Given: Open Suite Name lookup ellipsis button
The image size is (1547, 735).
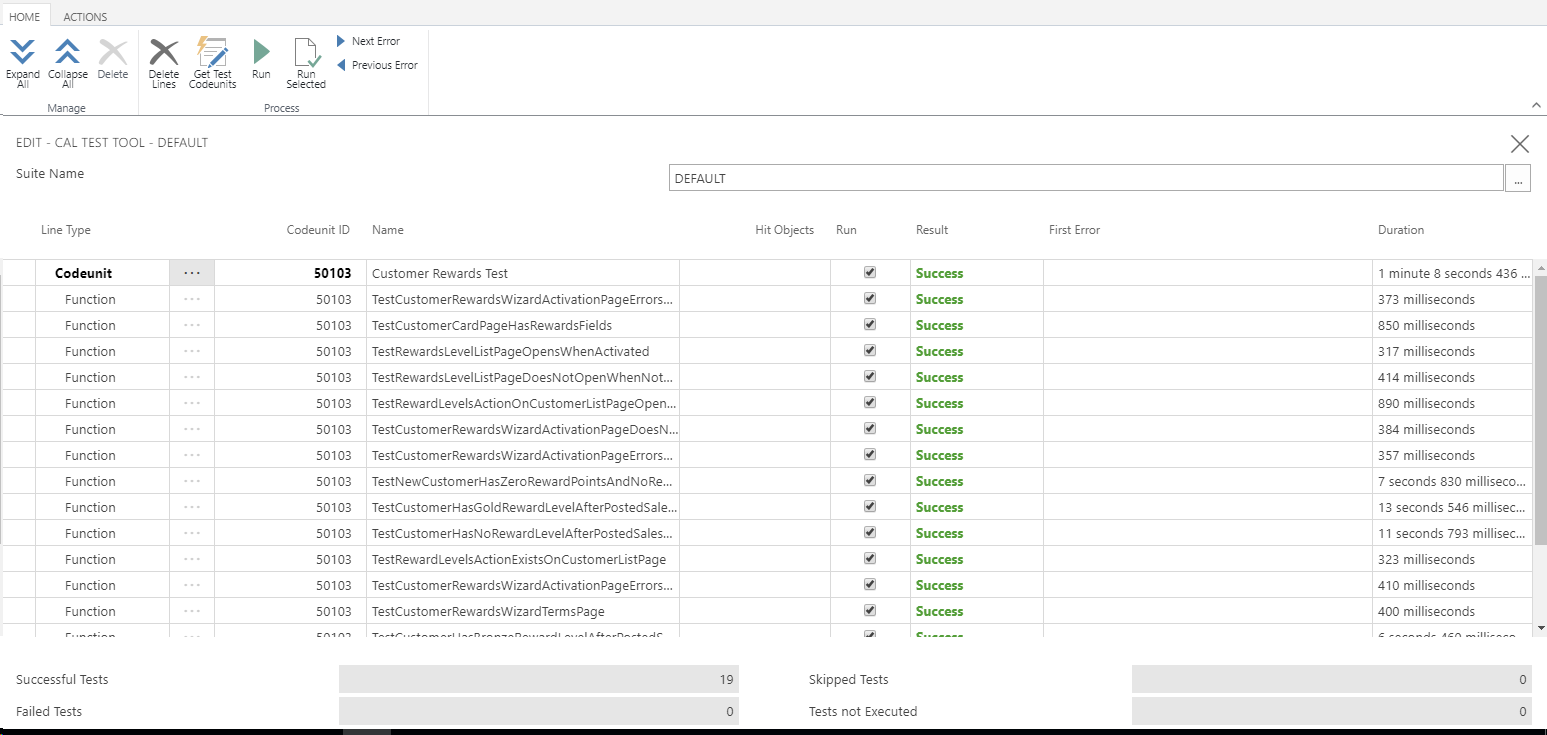Looking at the screenshot, I should tap(1517, 179).
